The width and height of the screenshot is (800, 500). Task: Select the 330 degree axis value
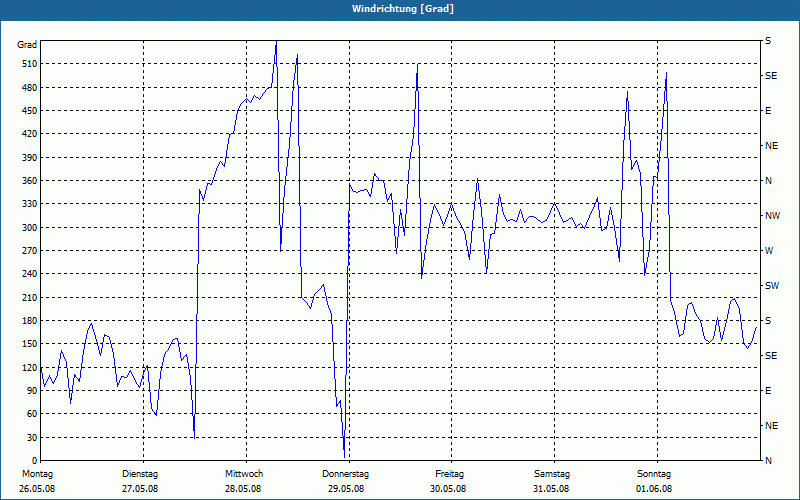point(30,204)
